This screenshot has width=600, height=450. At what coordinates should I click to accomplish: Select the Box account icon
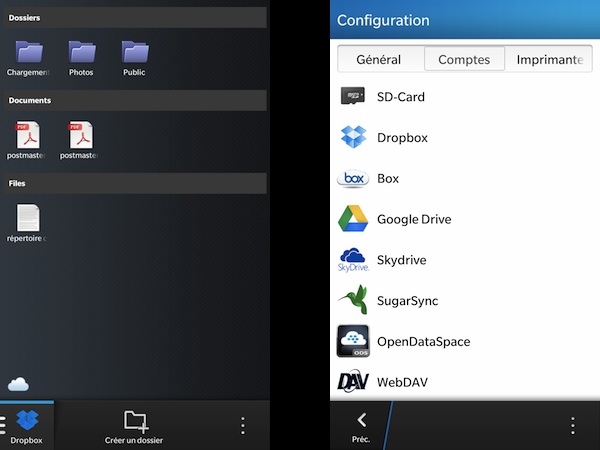point(353,179)
